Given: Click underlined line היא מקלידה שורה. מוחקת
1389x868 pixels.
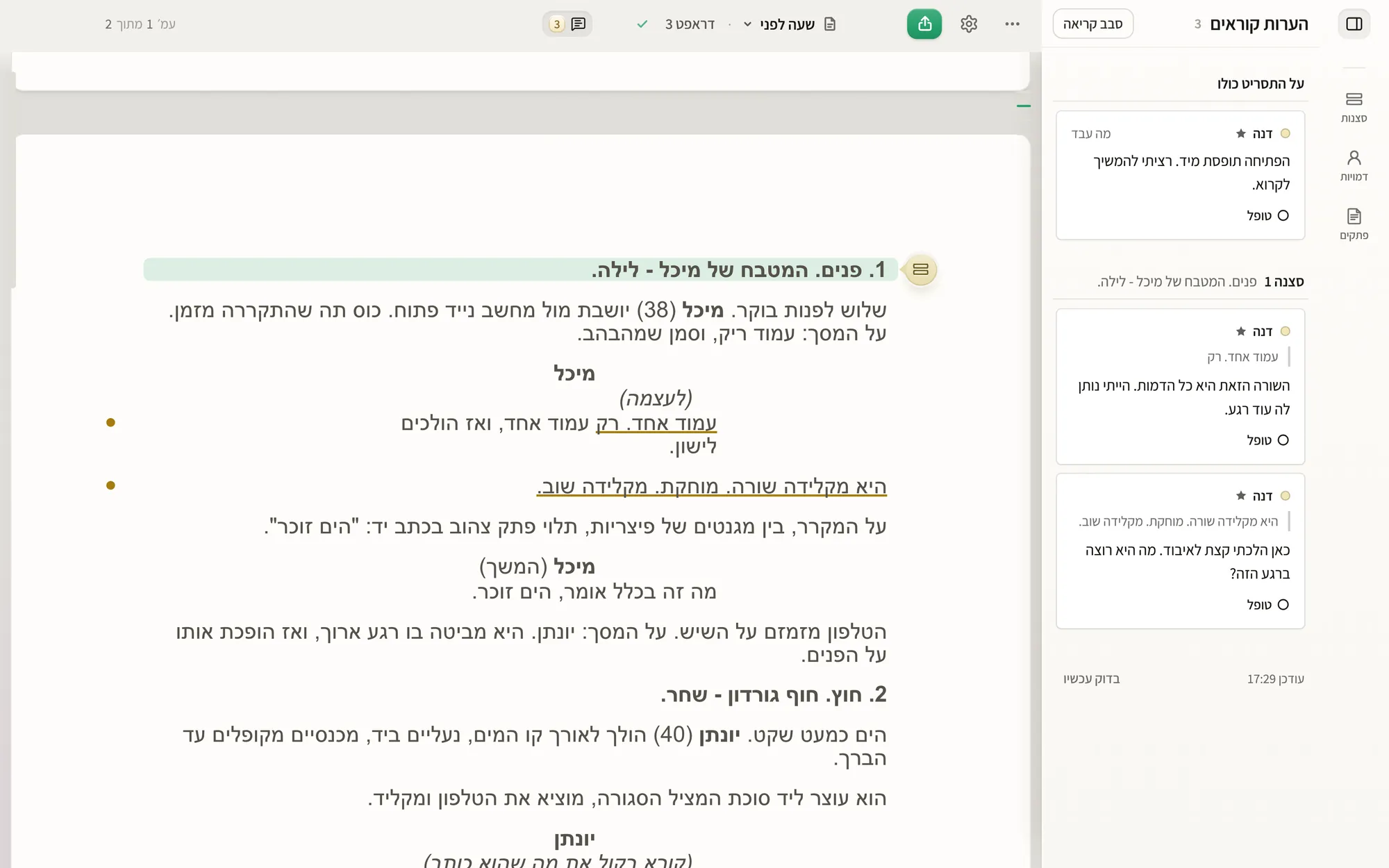Looking at the screenshot, I should click(x=711, y=487).
